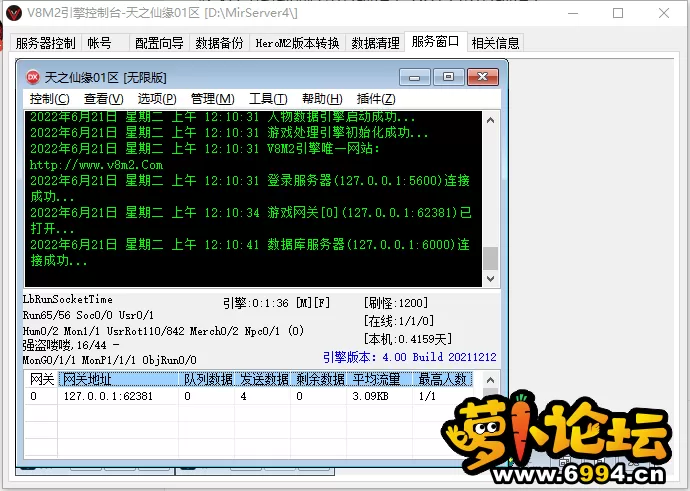Switch to the 帐号 tab

(105, 43)
